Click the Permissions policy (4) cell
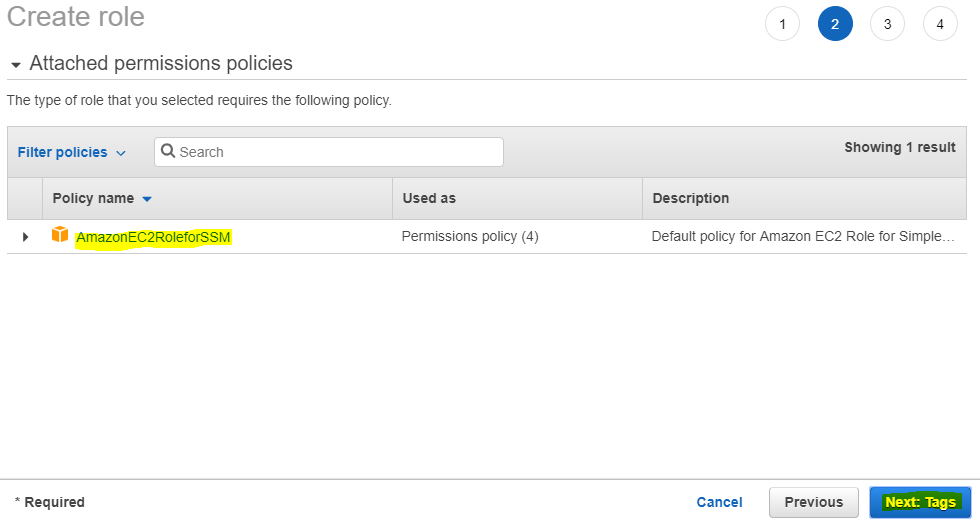Image resolution: width=980 pixels, height=523 pixels. click(470, 236)
